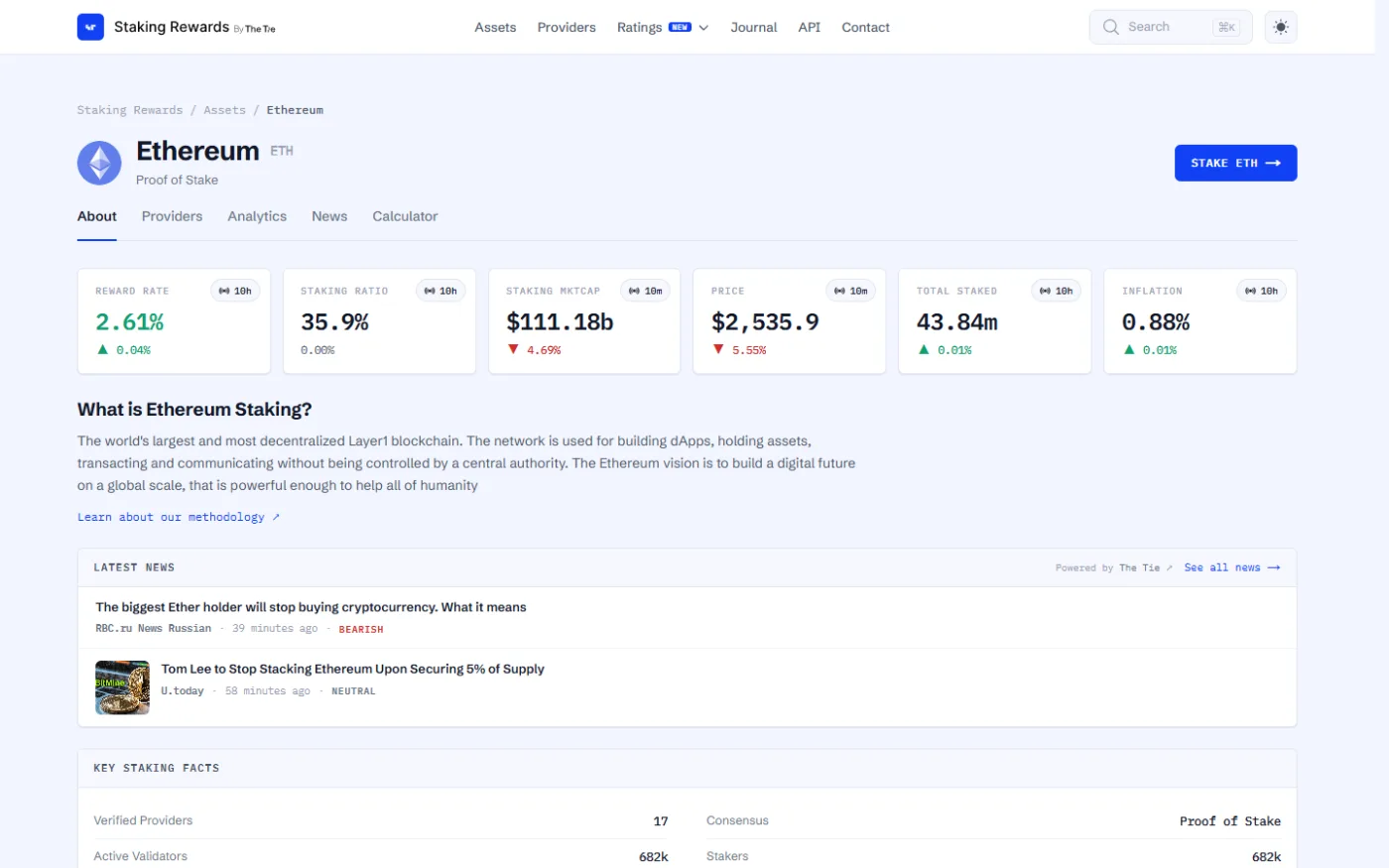The width and height of the screenshot is (1389, 868).
Task: Click the Stake ETH button
Action: (x=1236, y=163)
